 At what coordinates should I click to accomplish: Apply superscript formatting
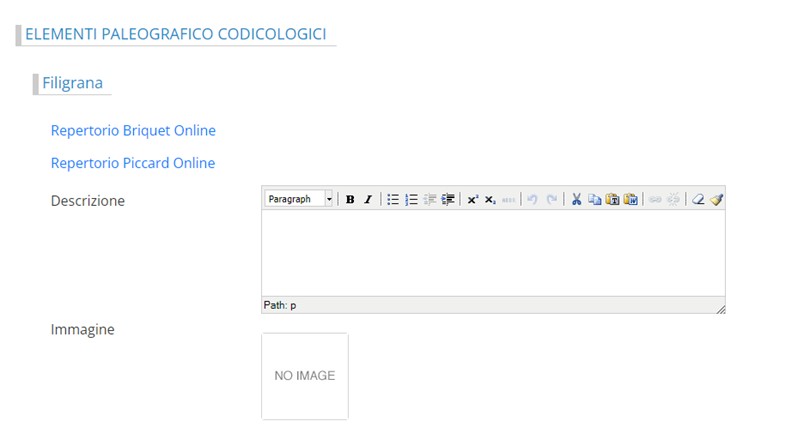click(x=472, y=200)
